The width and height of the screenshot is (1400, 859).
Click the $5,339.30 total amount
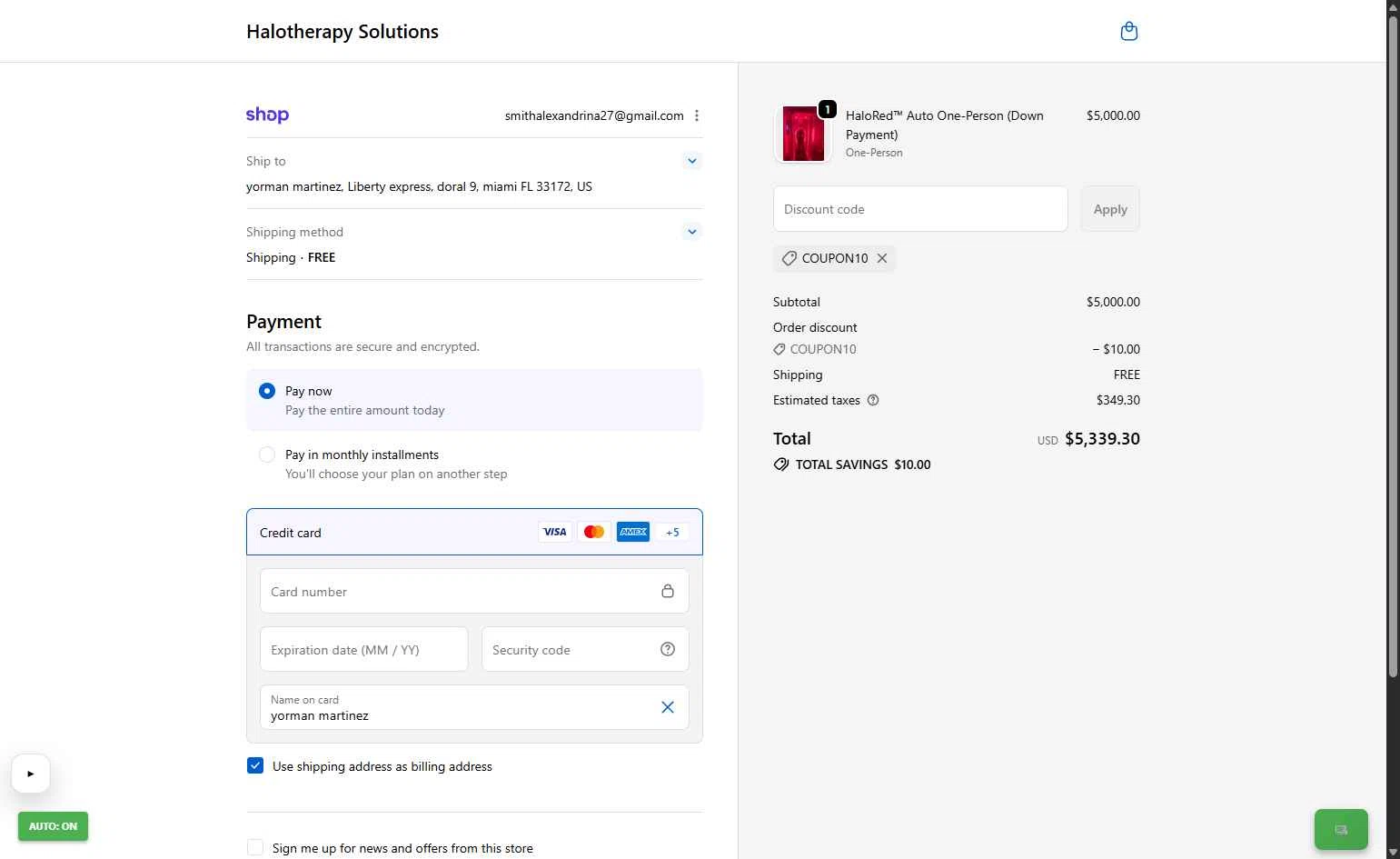click(x=1102, y=438)
